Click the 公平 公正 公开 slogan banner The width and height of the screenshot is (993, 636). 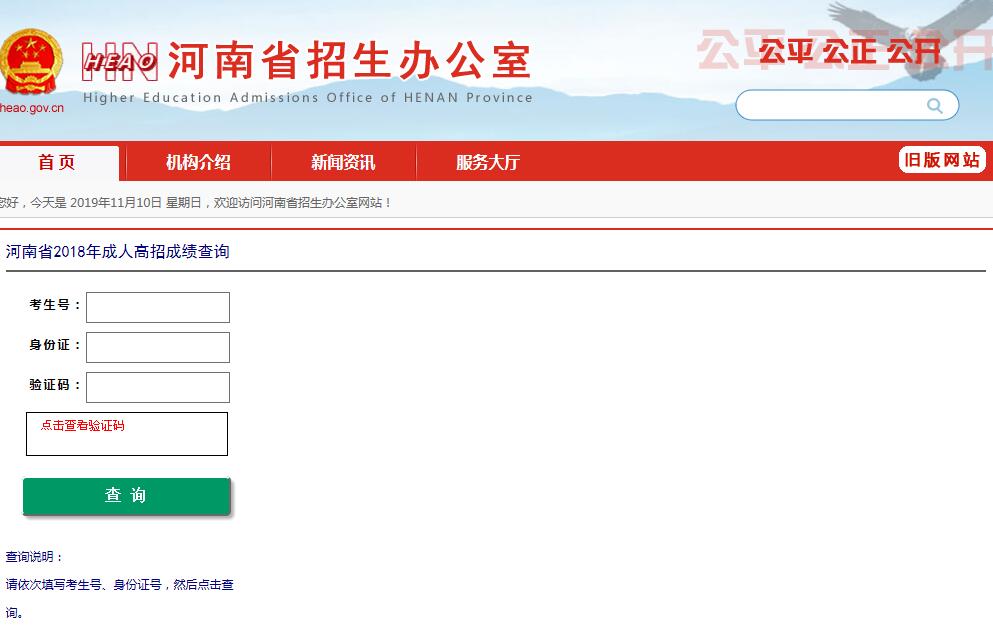point(848,52)
